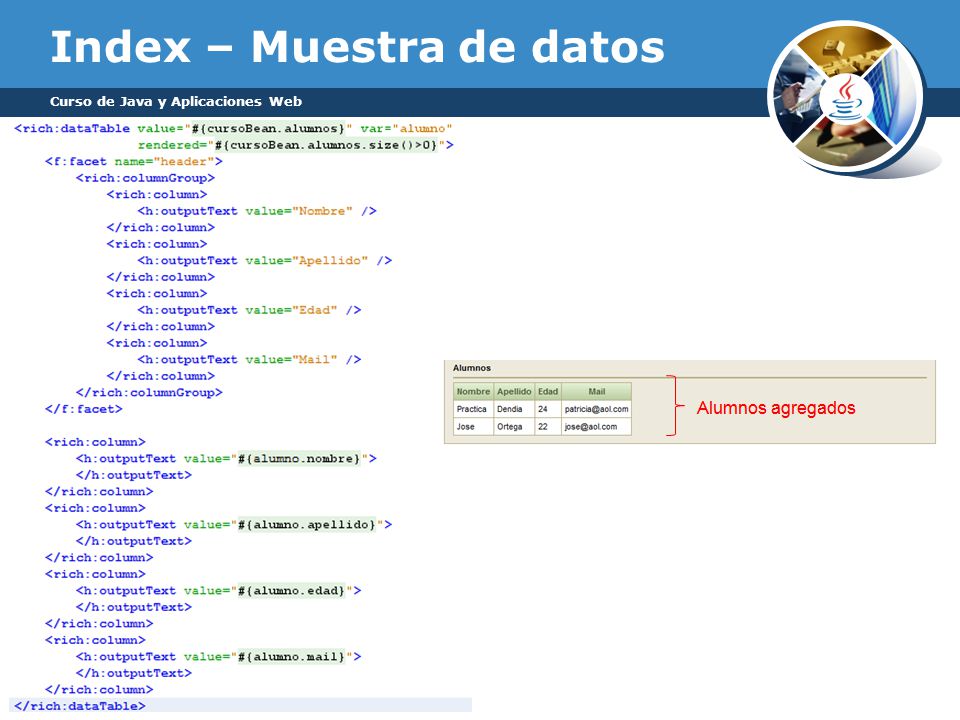Select the 'Ortega' table cell
Screen dimensions: 960x720
[514, 427]
